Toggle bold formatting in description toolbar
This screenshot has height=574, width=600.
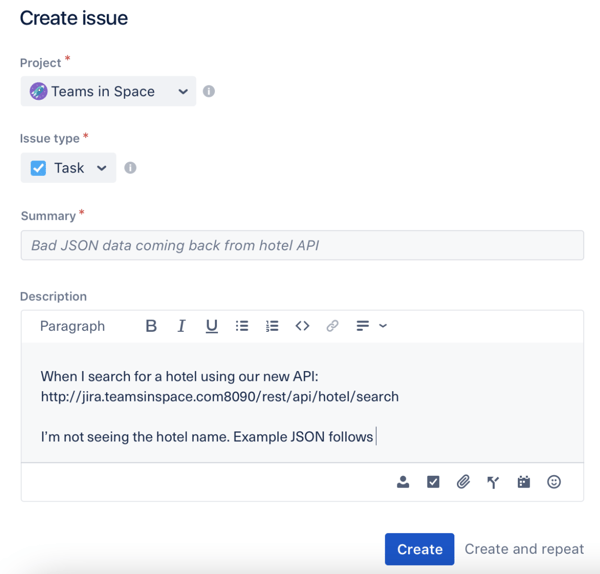151,326
